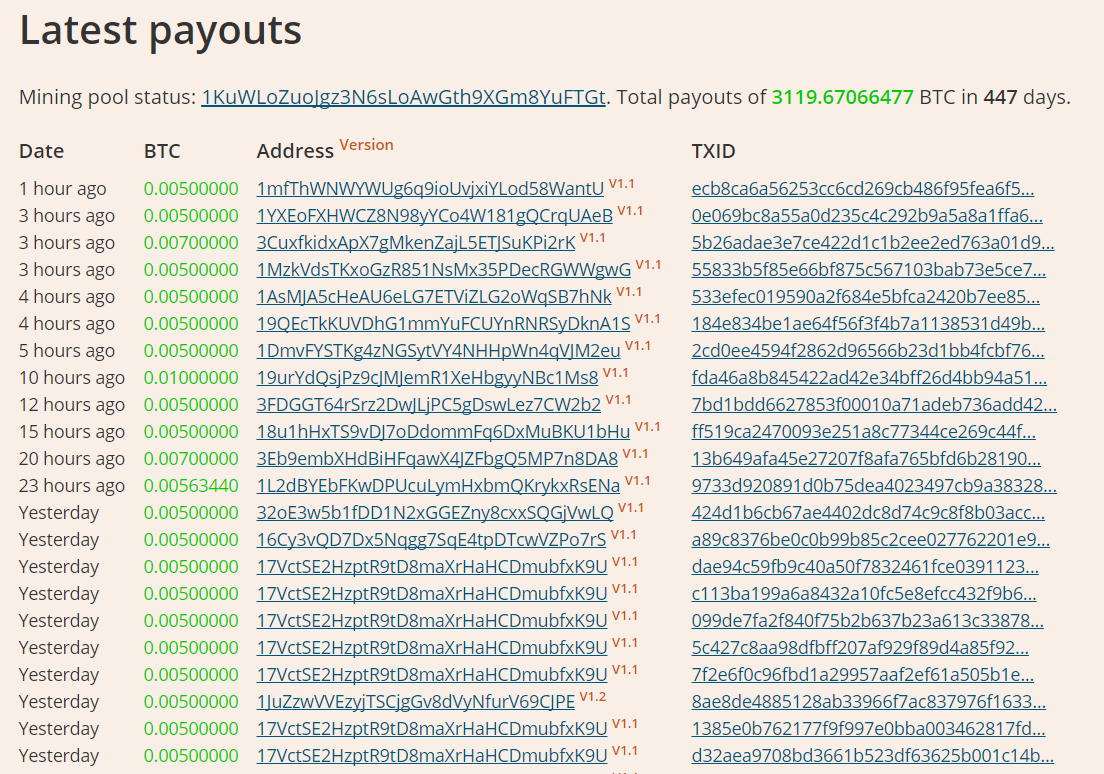Open TXID 55833b5f85e66bf875c567103bab73e5ce7...

[868, 270]
